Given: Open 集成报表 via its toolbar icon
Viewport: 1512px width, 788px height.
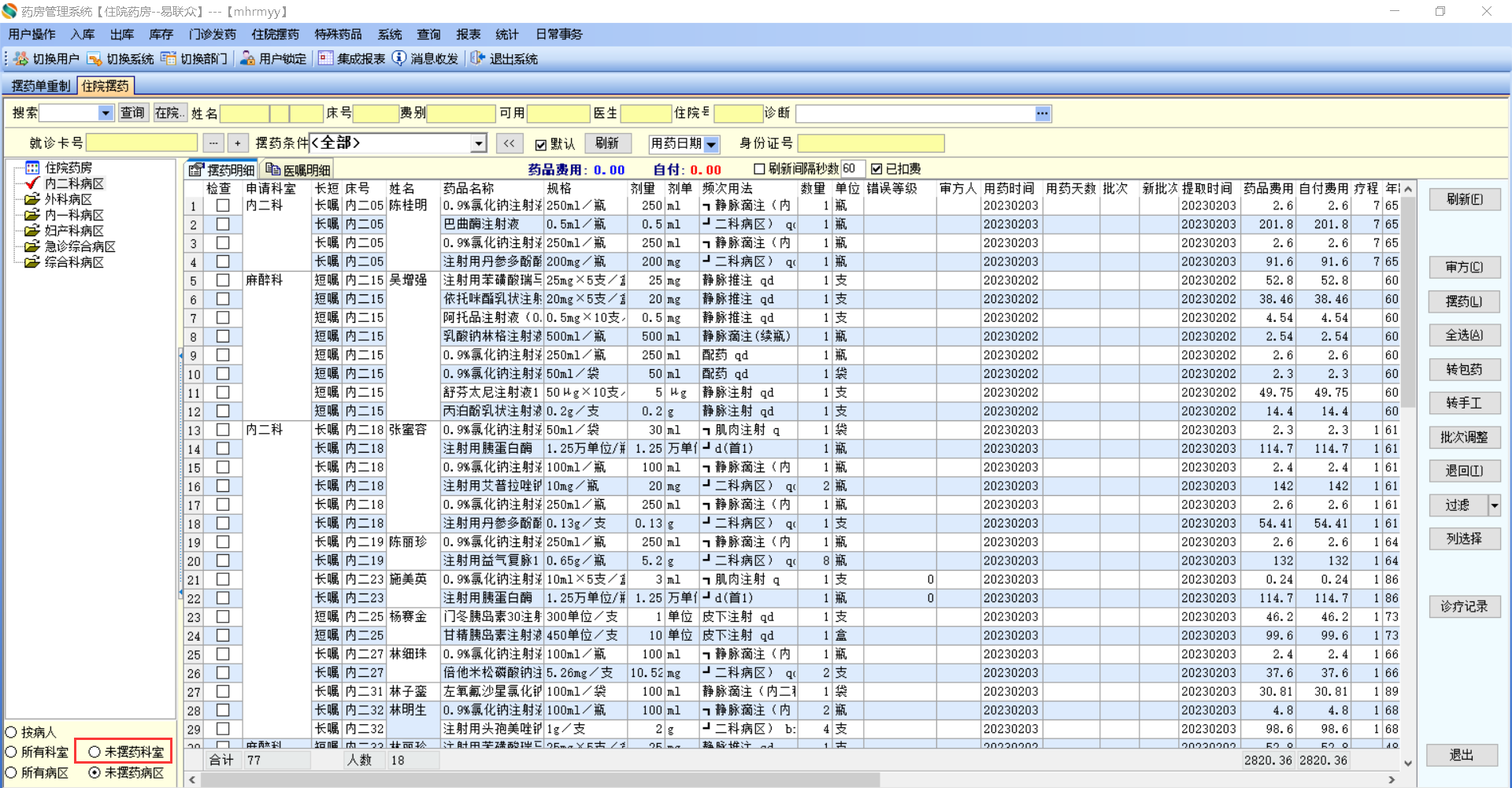Looking at the screenshot, I should (325, 59).
